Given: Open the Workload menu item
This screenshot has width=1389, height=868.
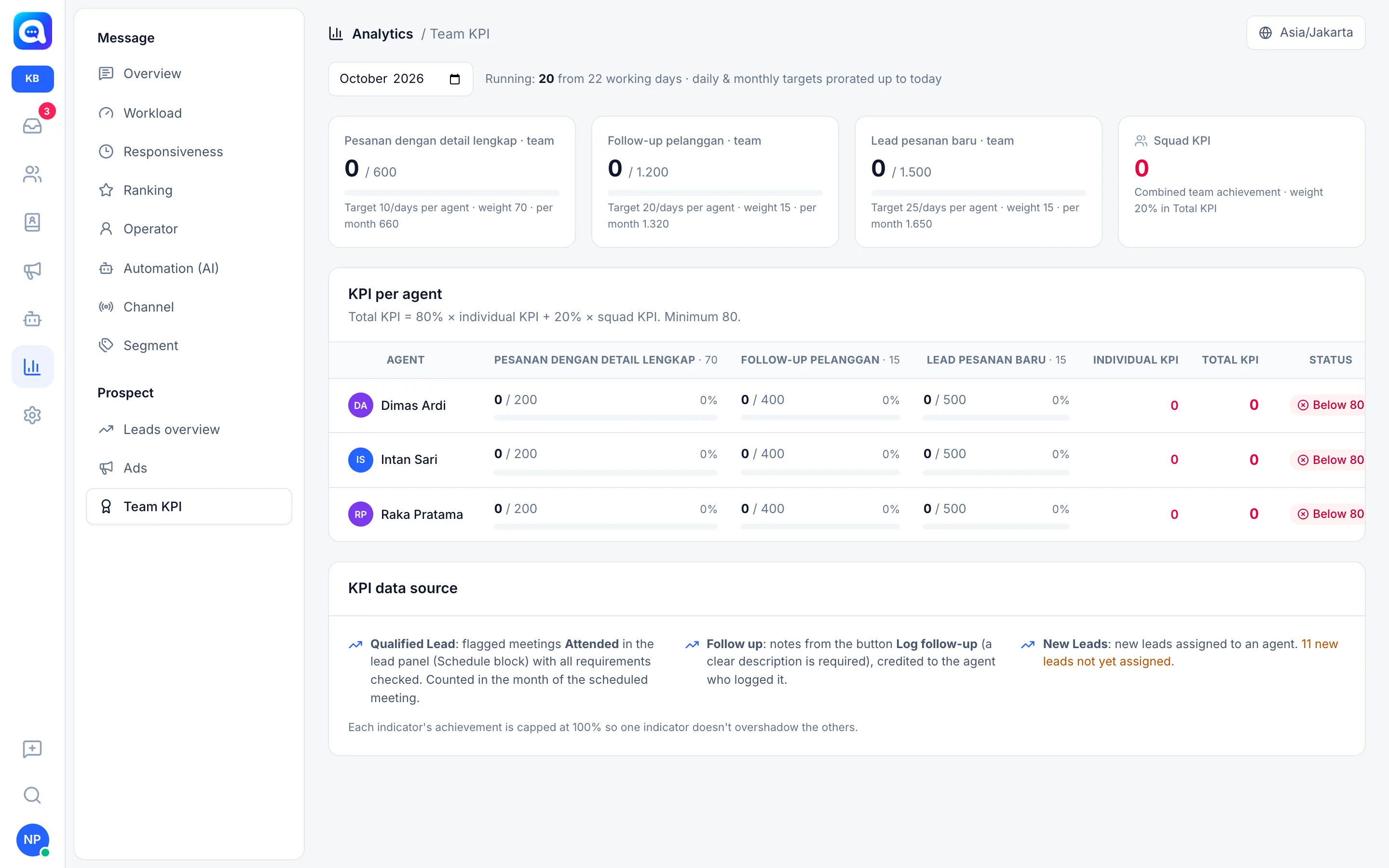Looking at the screenshot, I should [x=189, y=113].
